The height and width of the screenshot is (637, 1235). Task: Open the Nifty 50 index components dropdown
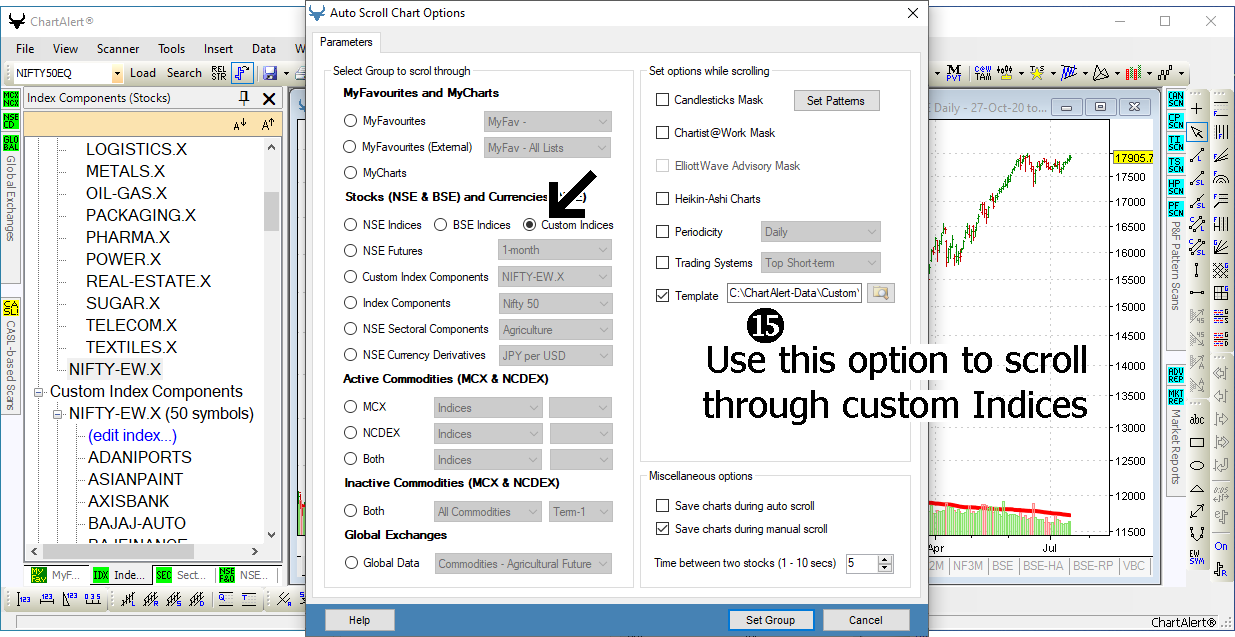555,303
